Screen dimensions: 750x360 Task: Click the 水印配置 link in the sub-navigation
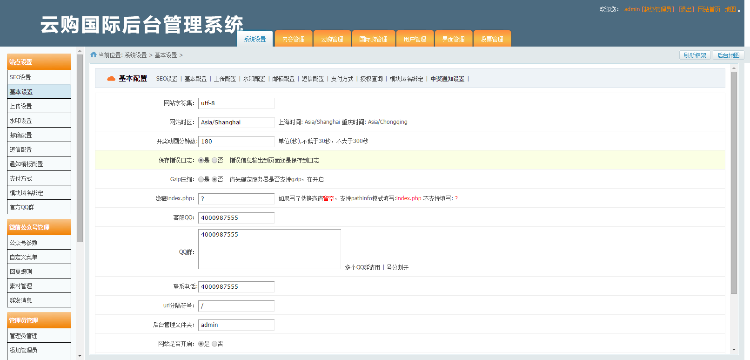[x=254, y=79]
